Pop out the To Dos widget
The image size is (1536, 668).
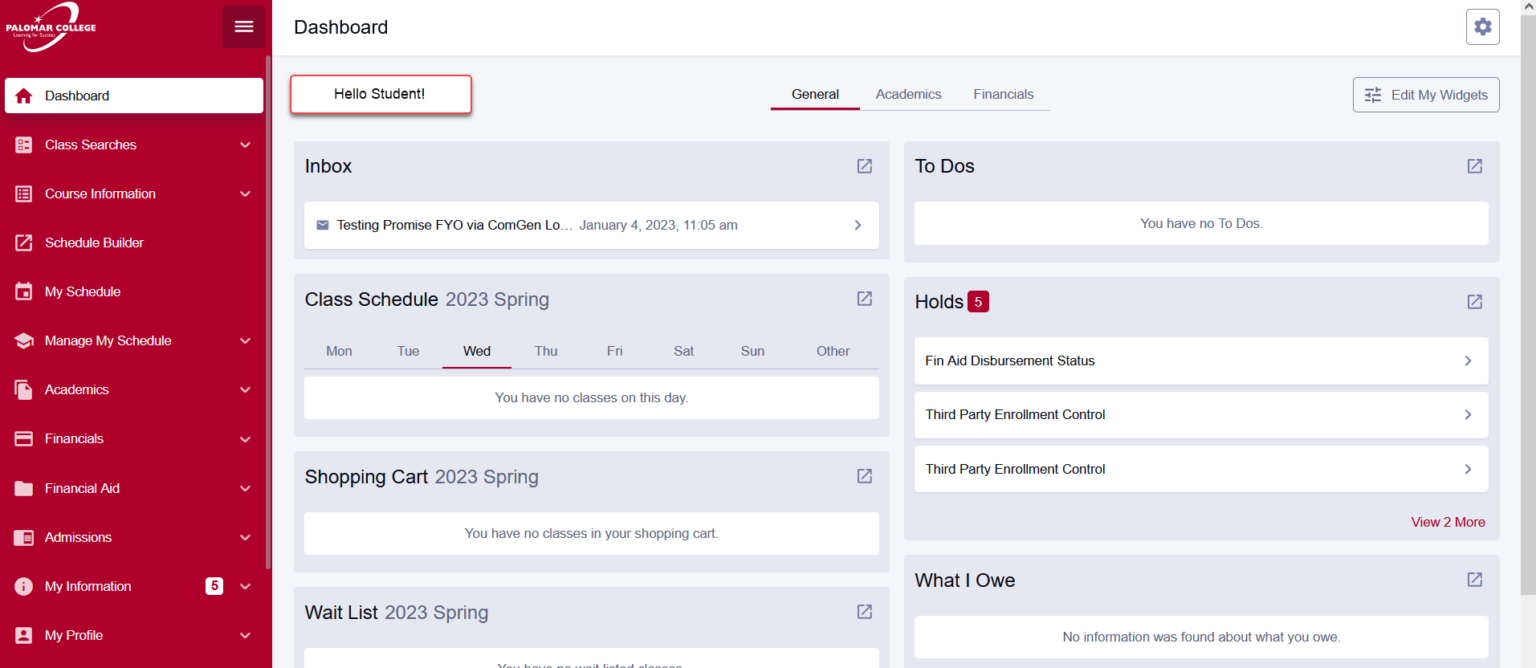[x=1474, y=166]
